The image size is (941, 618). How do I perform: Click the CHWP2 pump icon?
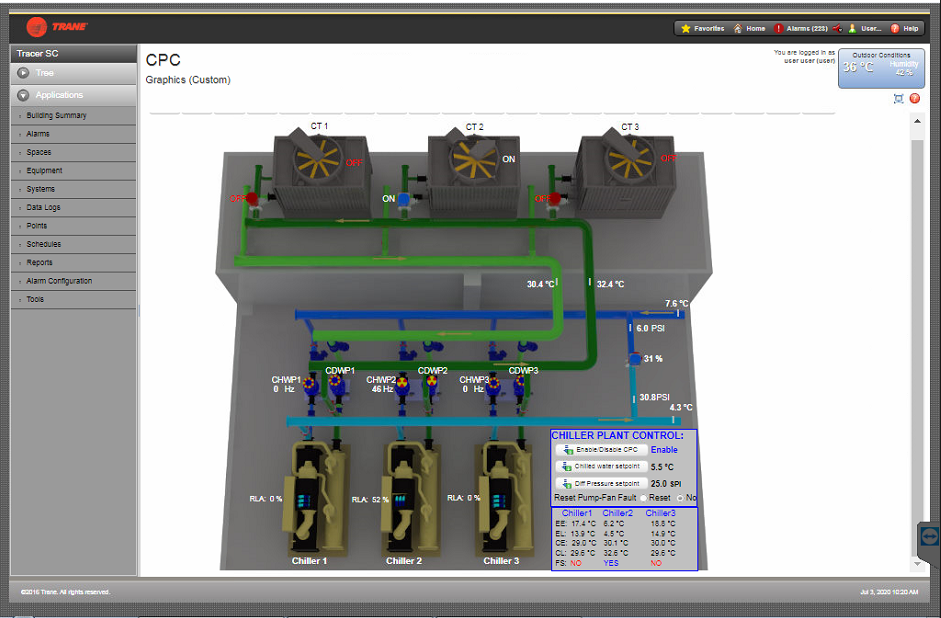[402, 382]
